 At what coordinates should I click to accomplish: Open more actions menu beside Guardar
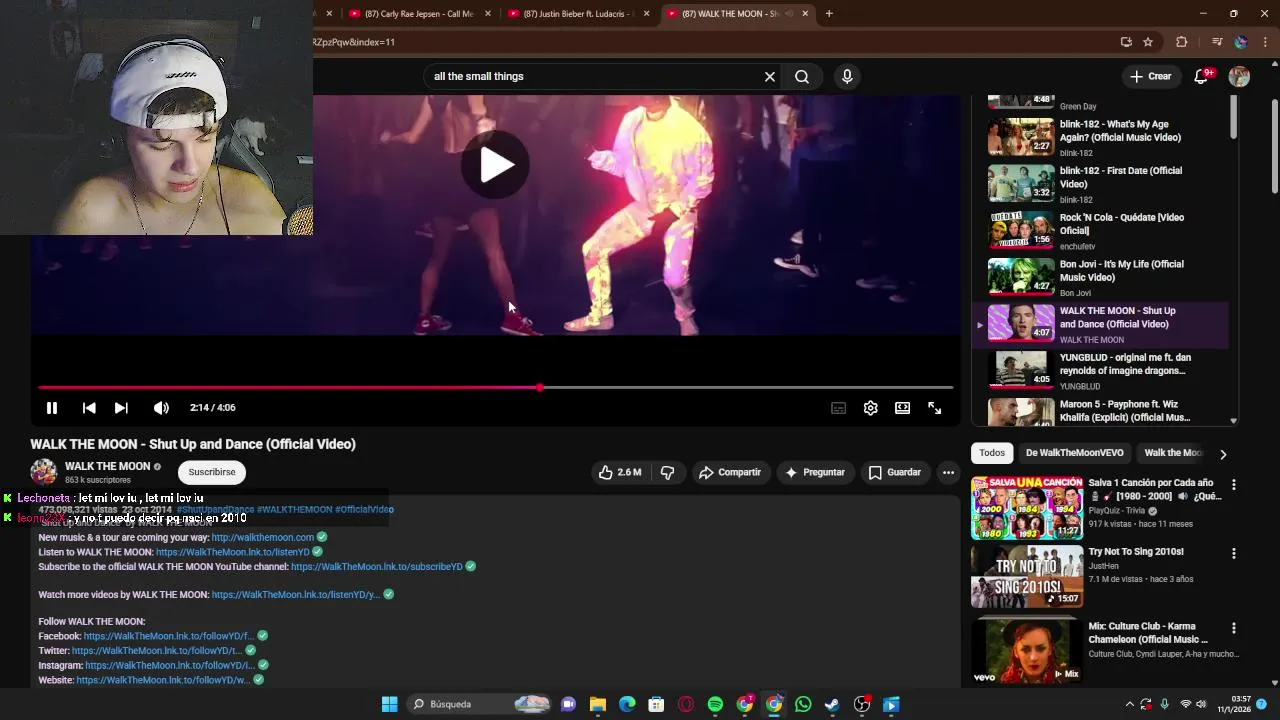click(x=948, y=472)
